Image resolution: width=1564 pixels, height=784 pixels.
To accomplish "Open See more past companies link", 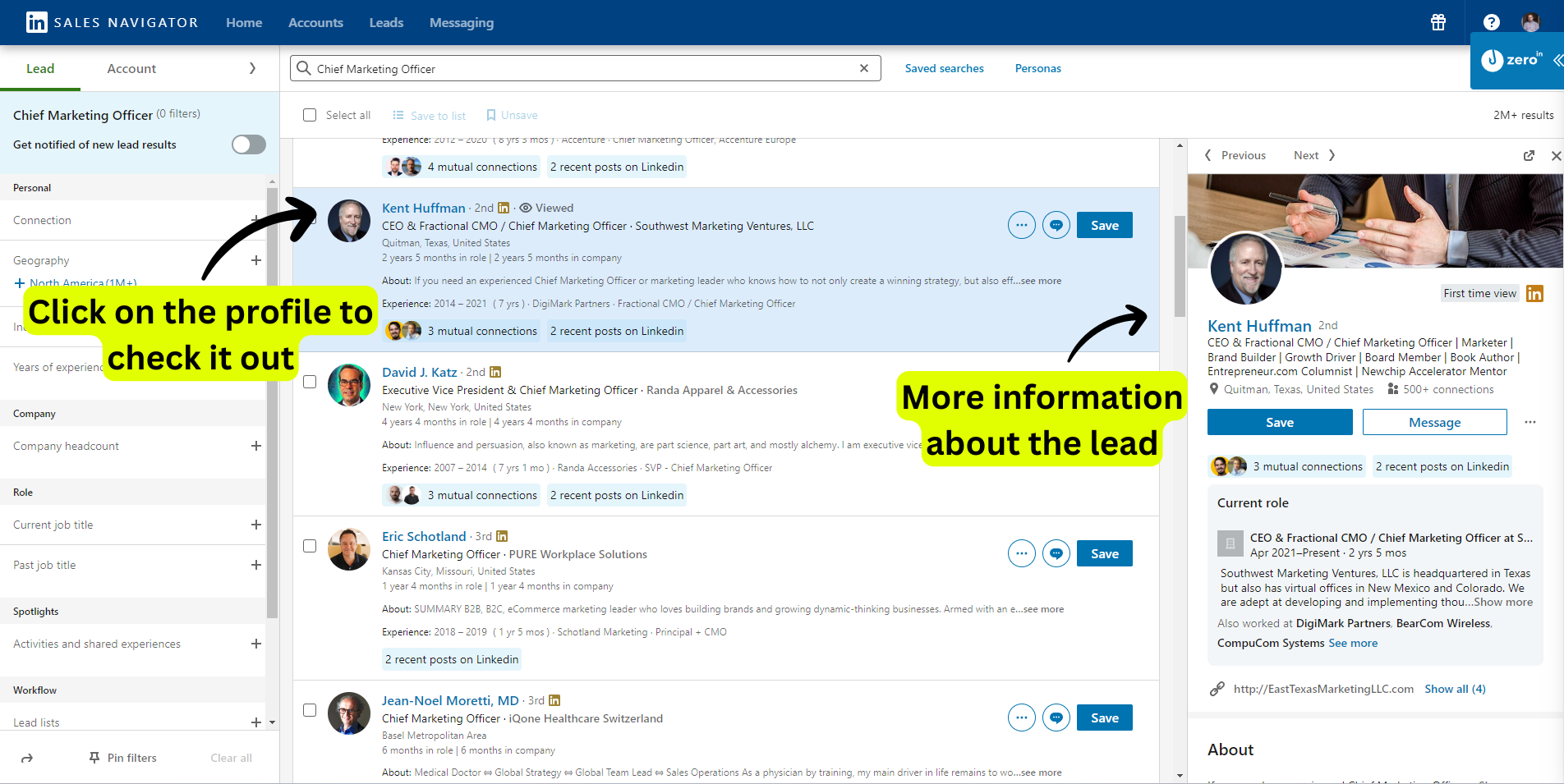I will (1353, 643).
